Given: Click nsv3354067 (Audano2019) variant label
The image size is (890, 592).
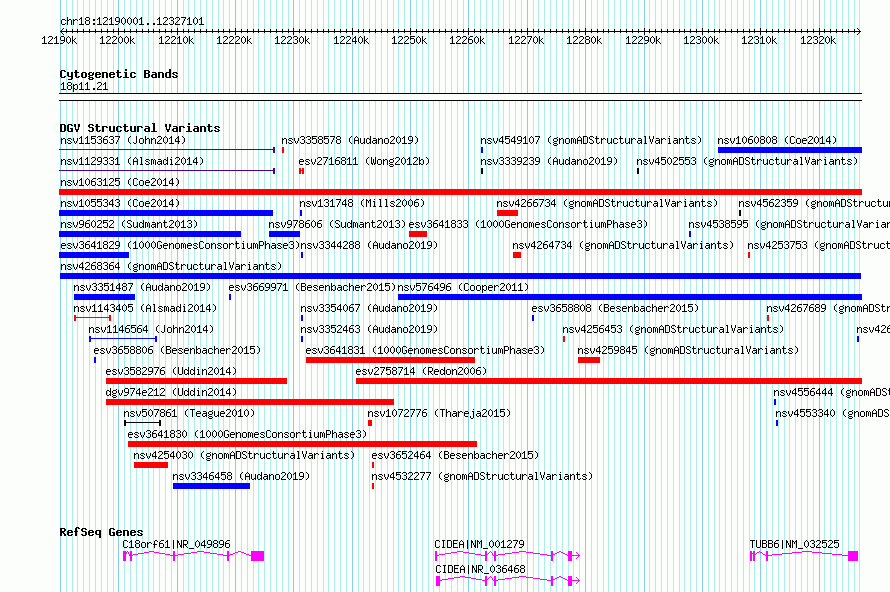Looking at the screenshot, I should [370, 308].
